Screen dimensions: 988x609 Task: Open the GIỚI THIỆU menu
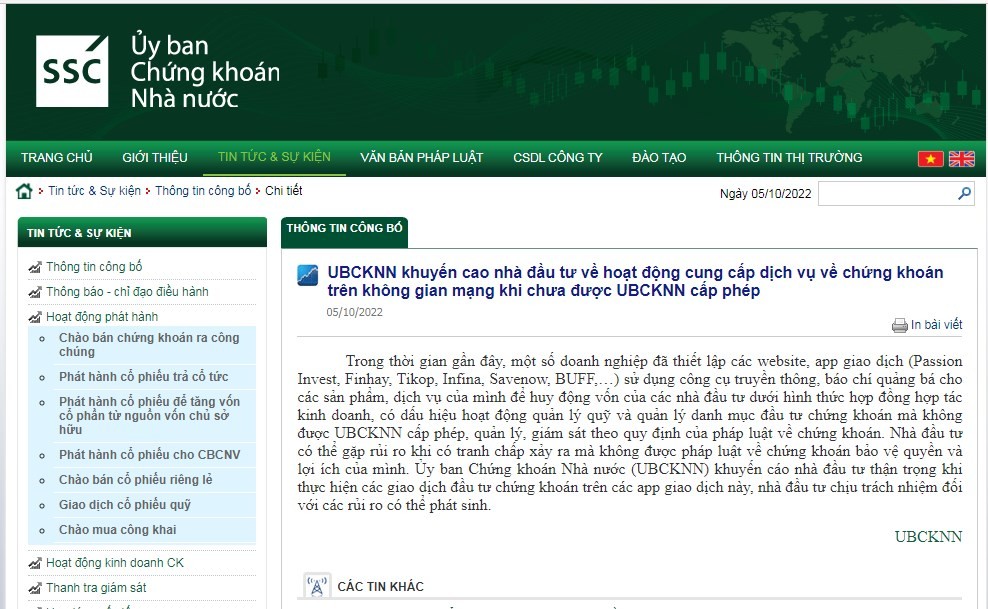coord(155,157)
